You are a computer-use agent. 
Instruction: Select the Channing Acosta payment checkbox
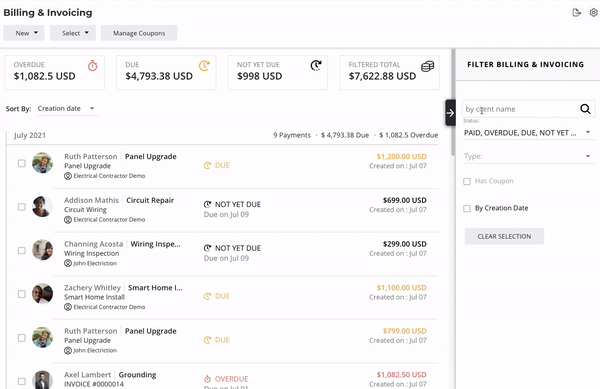click(22, 251)
